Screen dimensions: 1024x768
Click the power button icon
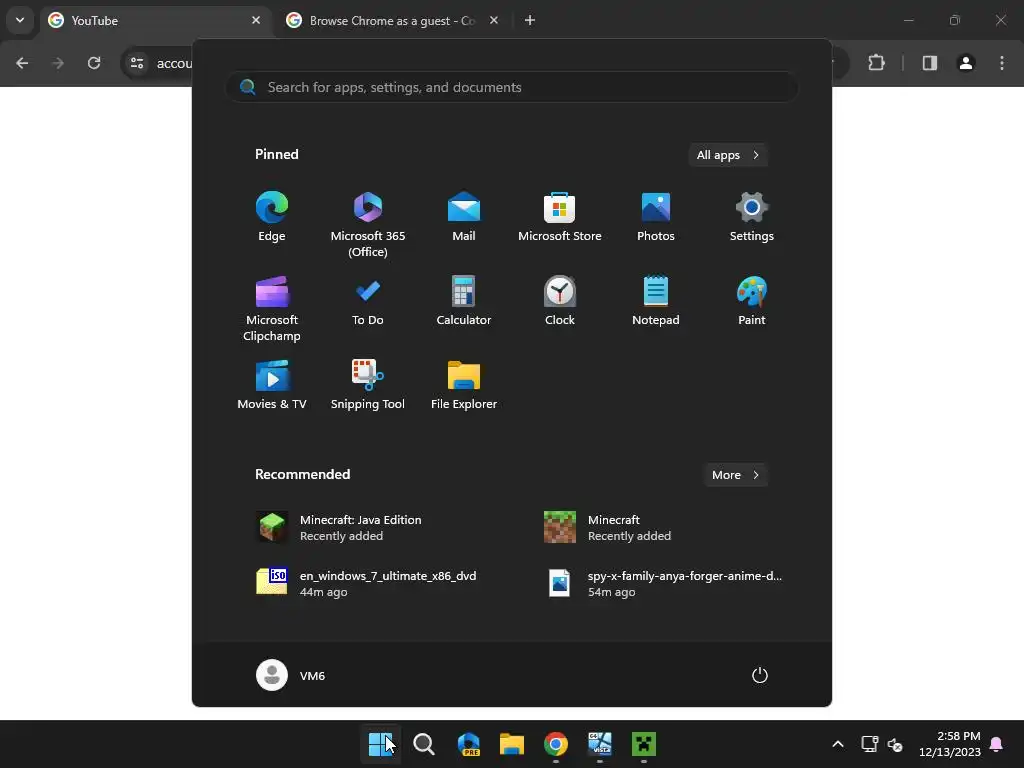coord(760,675)
